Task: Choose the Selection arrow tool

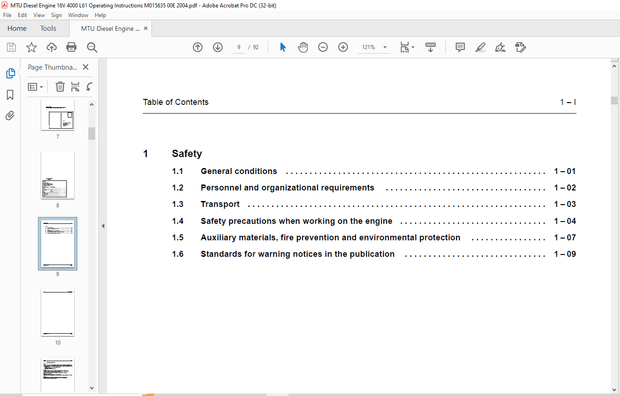Action: tap(283, 47)
